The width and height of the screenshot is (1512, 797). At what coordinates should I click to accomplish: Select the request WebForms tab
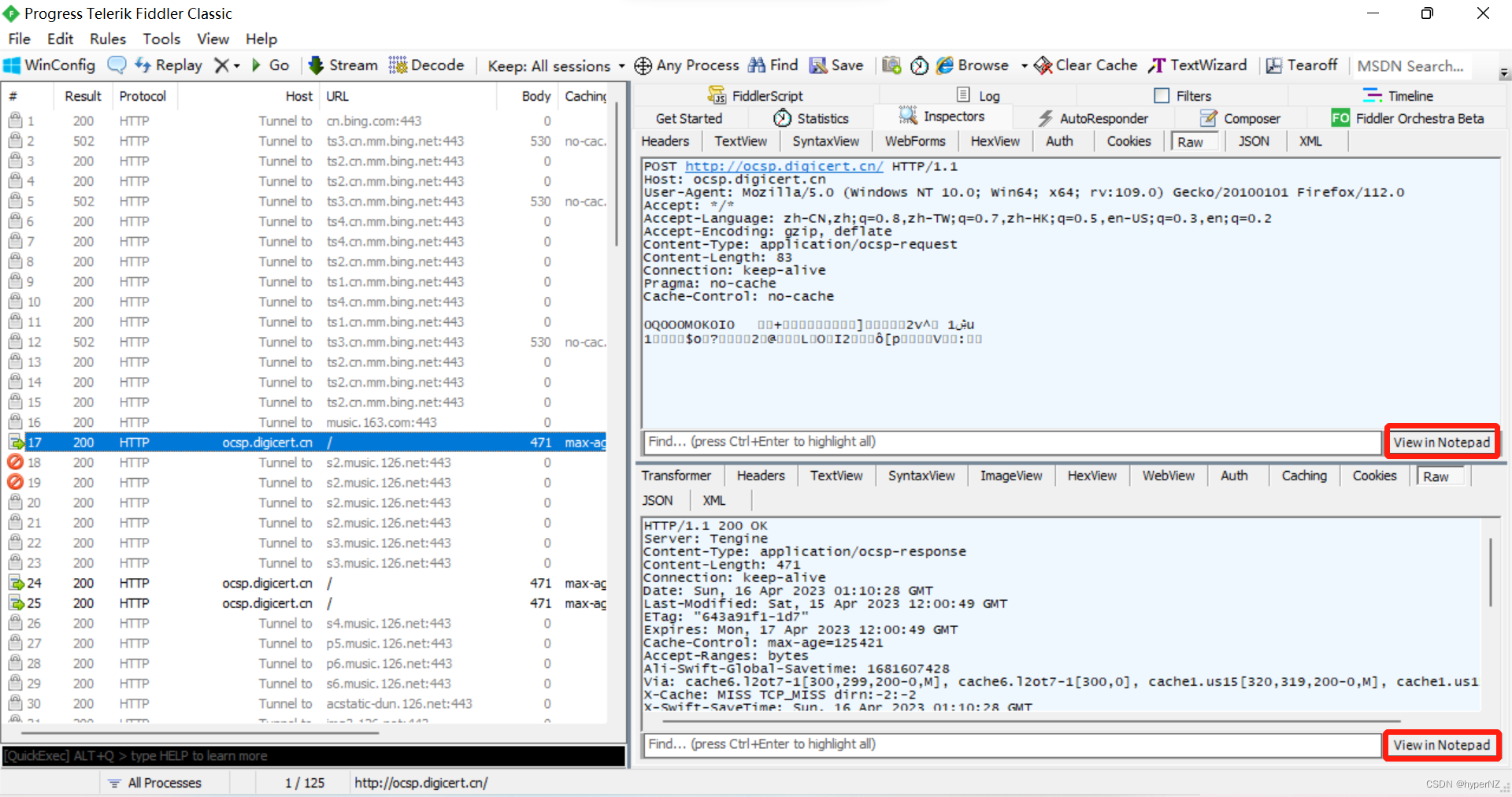(914, 141)
